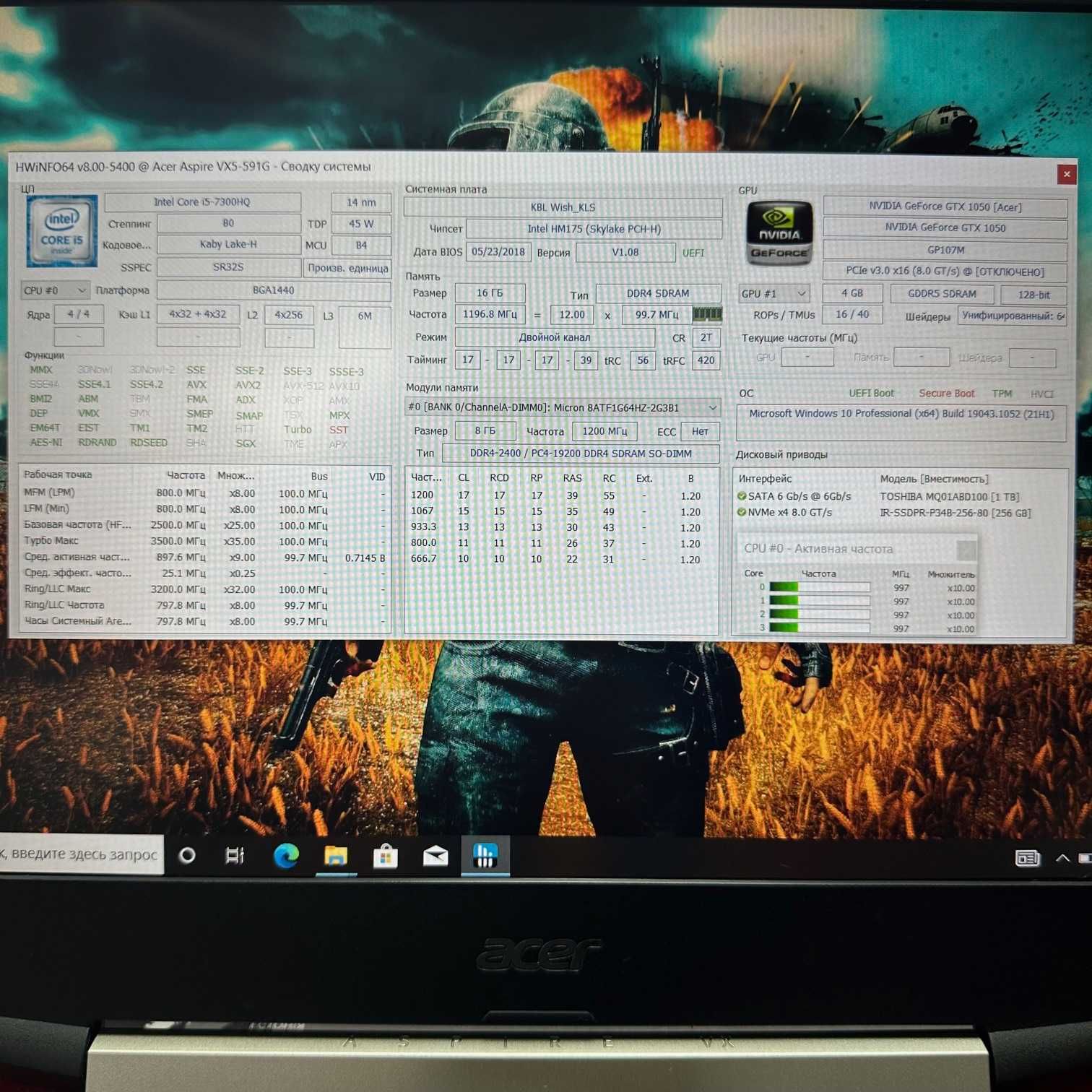
Task: Click the NVMe x4 green status icon
Action: click(742, 512)
